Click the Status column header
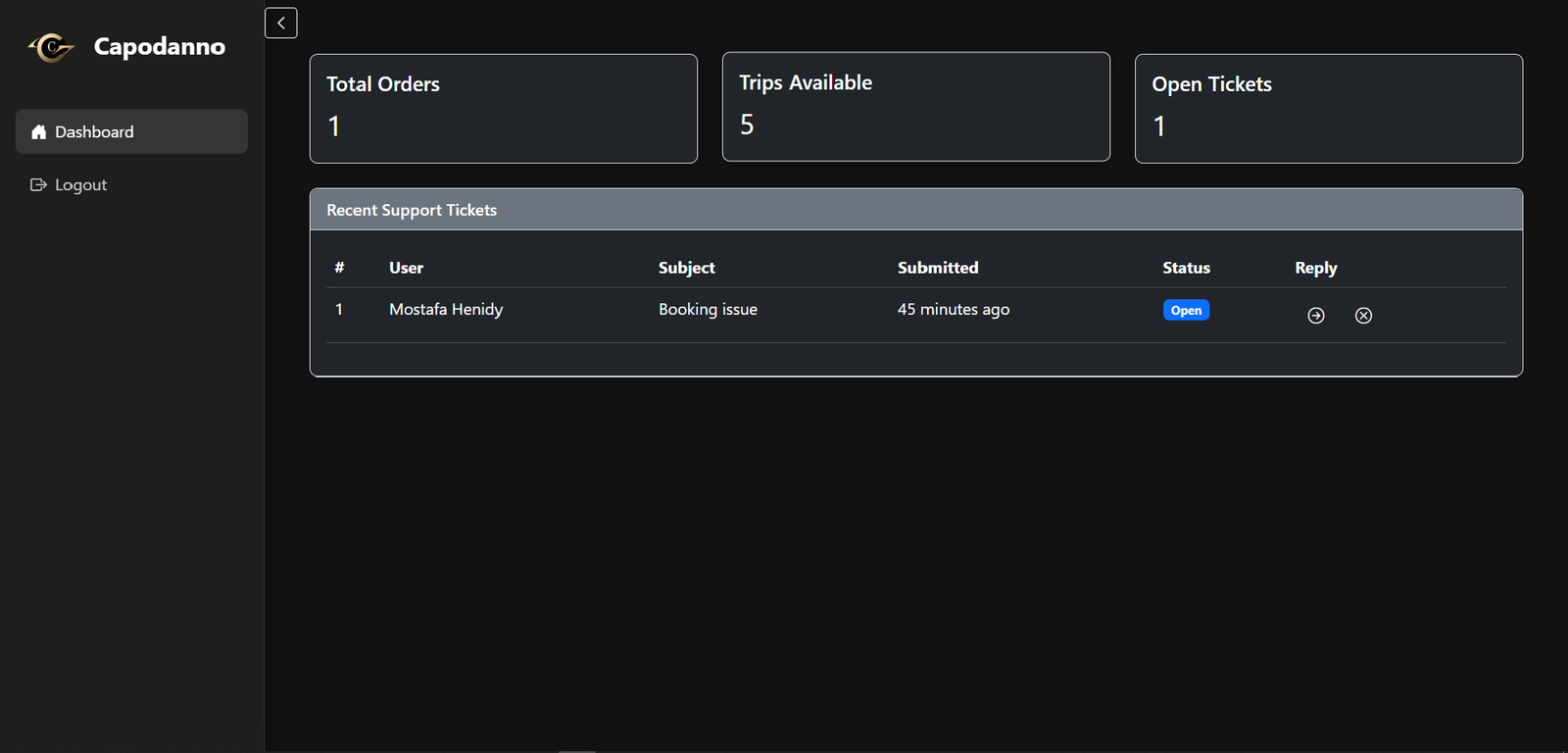Viewport: 1568px width, 753px height. coord(1186,268)
